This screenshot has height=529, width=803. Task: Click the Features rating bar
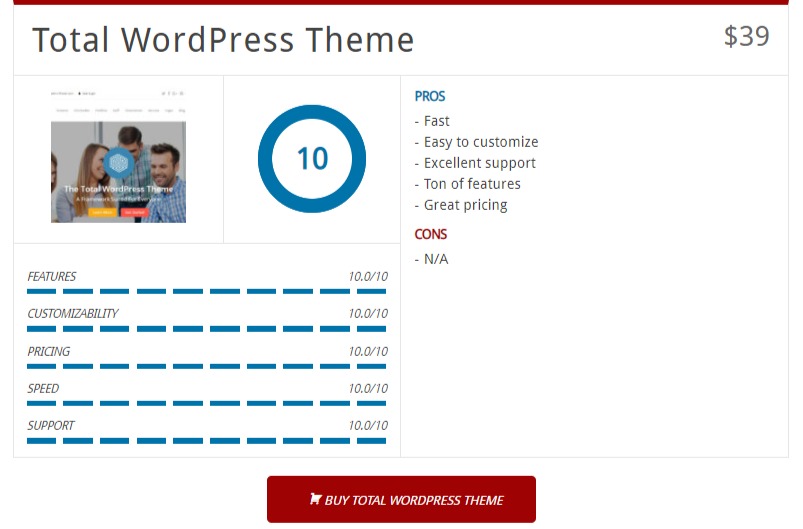coord(206,291)
